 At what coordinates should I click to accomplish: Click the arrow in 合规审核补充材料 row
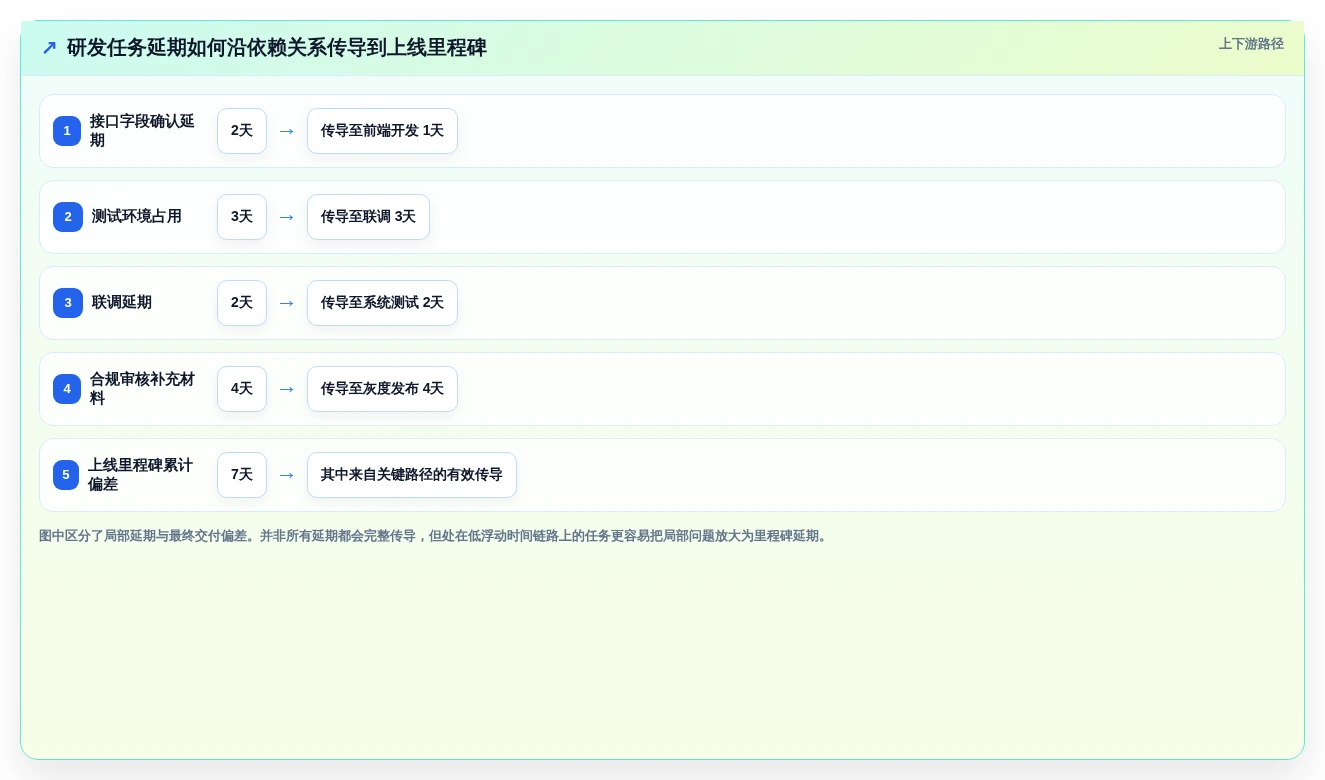[287, 389]
